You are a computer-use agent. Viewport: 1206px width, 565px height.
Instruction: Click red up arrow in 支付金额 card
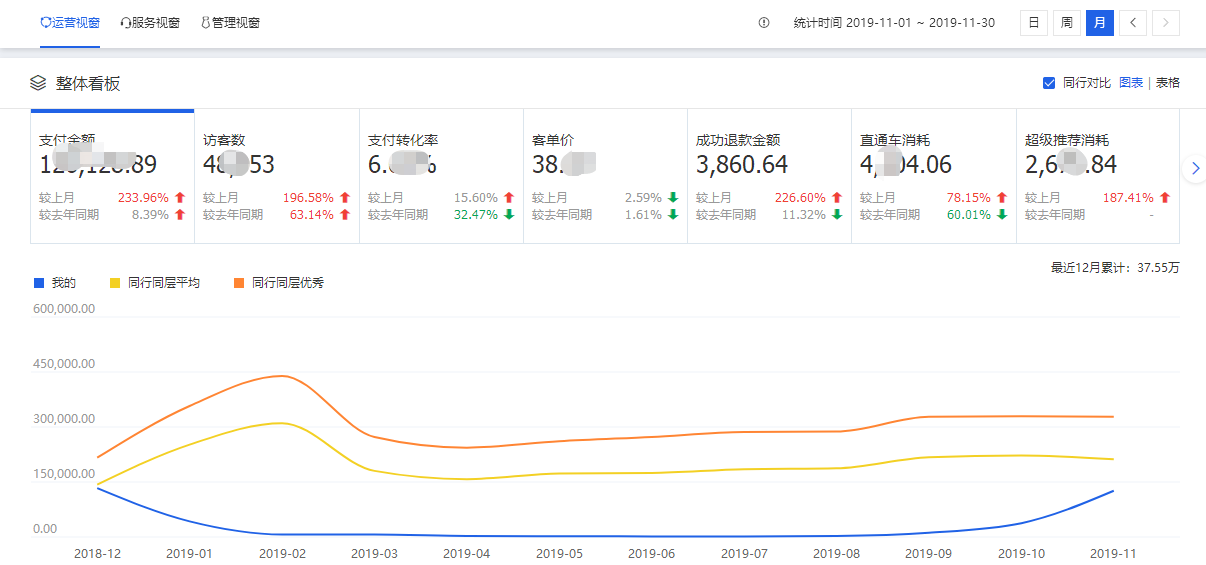pos(180,198)
